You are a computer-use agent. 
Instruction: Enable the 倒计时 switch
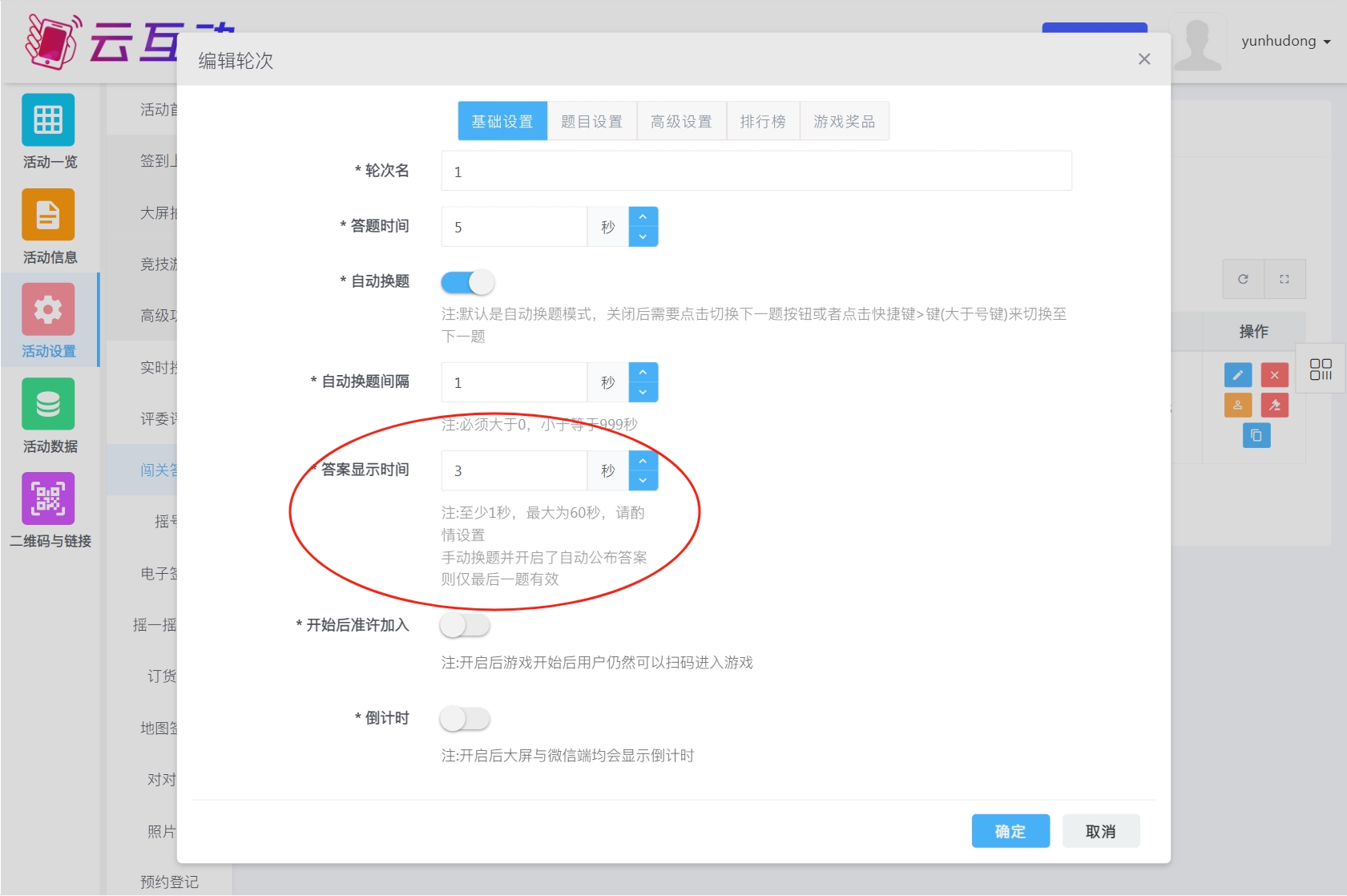(x=465, y=719)
